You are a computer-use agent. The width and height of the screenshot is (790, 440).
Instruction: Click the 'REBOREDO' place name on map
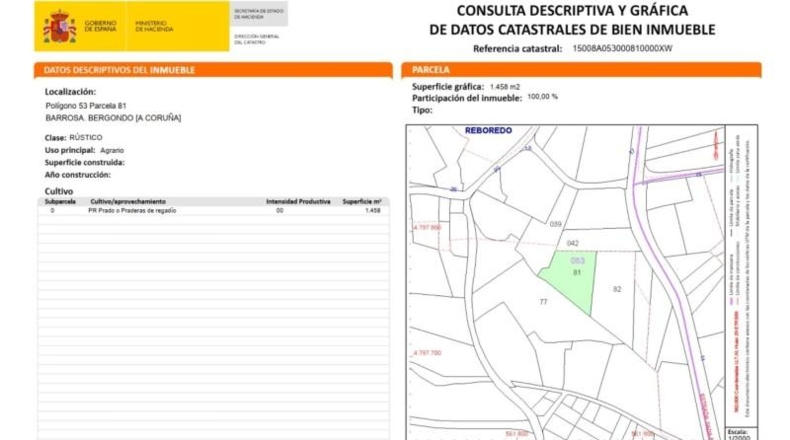(x=488, y=131)
